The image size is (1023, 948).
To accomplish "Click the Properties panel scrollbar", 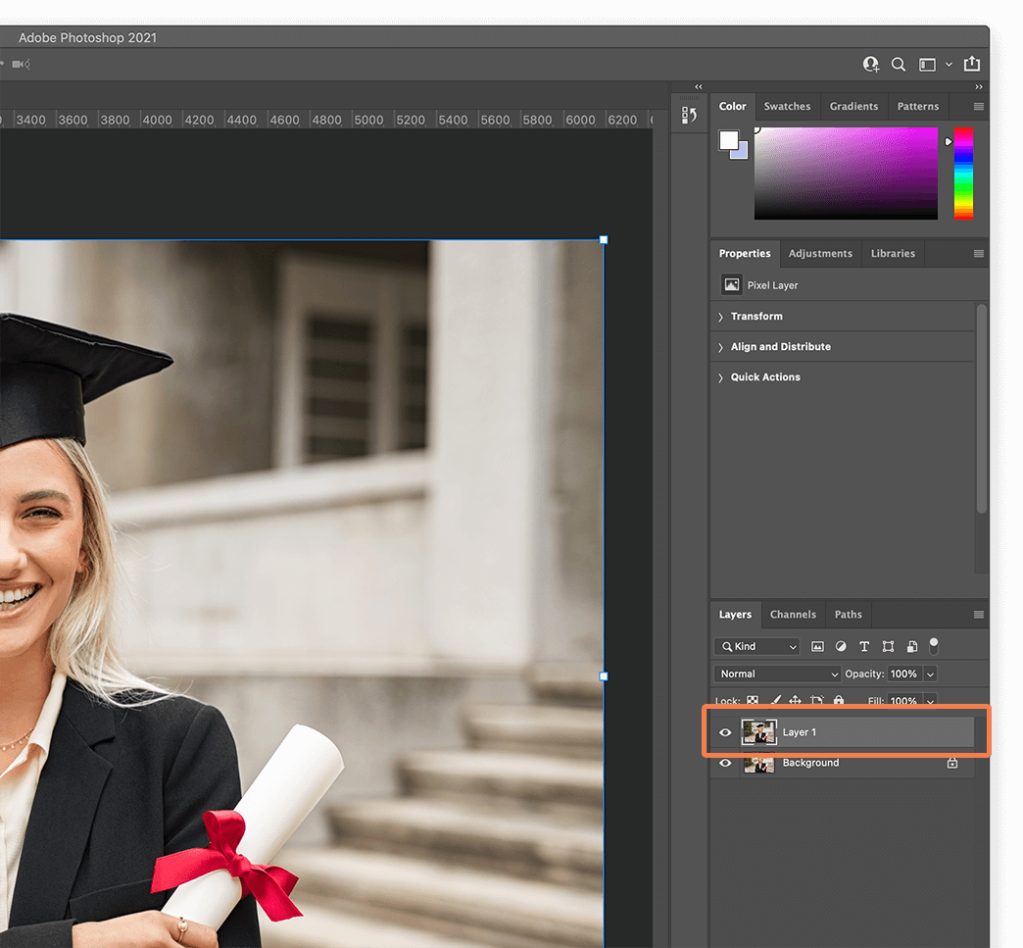I will (x=981, y=410).
